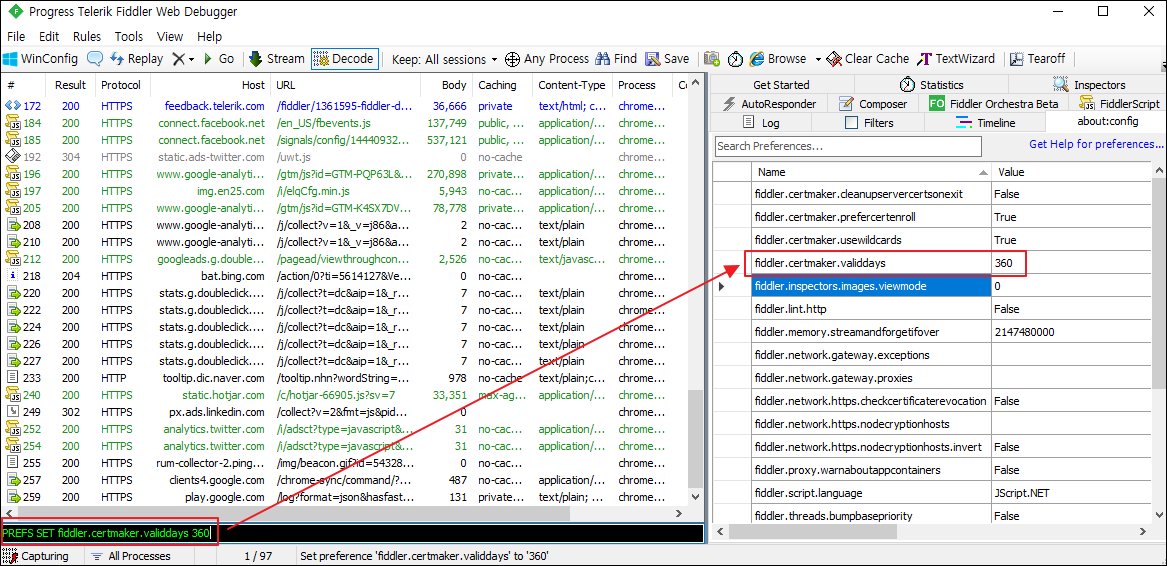
Task: Click All Processes filter in status bar
Action: [x=131, y=556]
